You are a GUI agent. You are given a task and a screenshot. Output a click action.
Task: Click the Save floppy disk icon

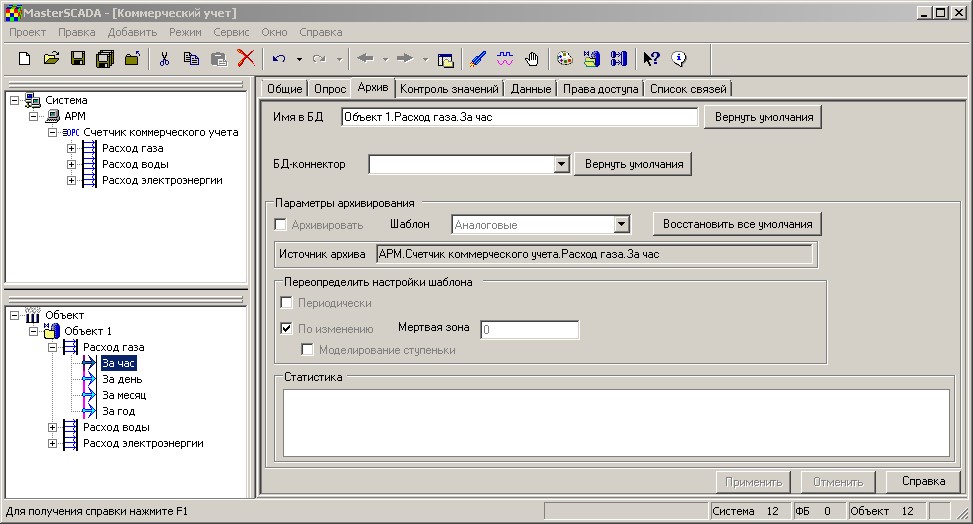[78, 59]
